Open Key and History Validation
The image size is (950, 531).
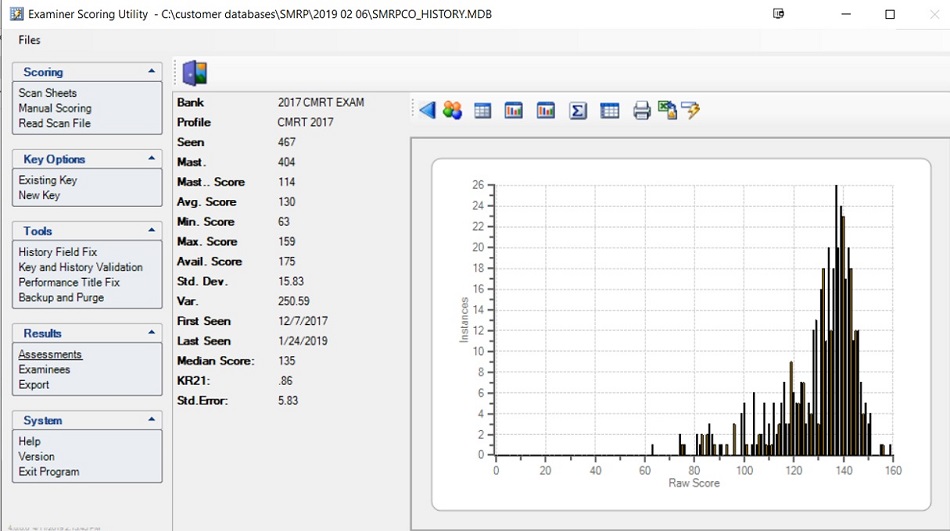tap(81, 267)
